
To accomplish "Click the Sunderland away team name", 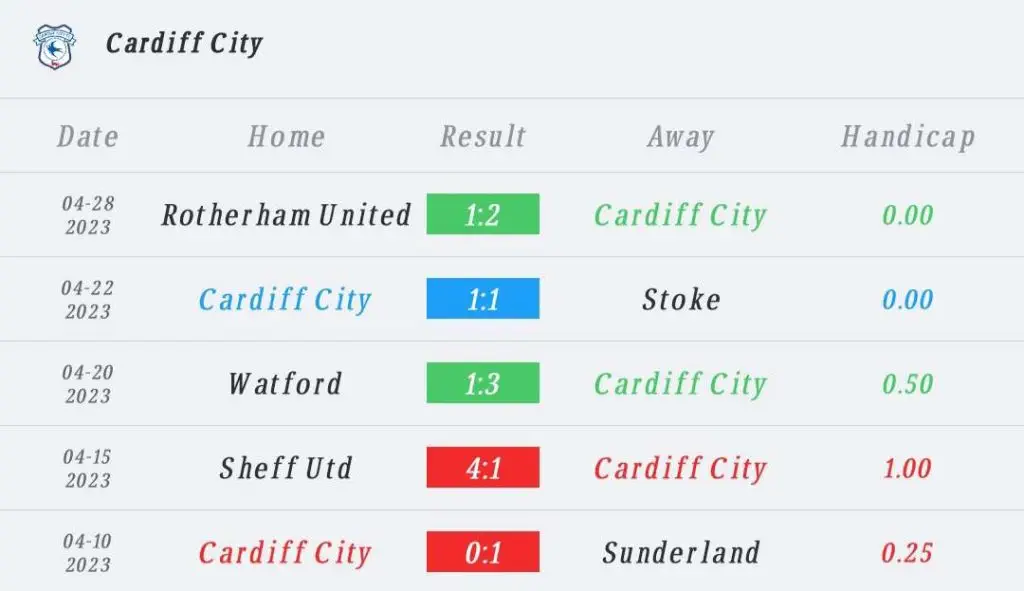I will coord(681,552).
